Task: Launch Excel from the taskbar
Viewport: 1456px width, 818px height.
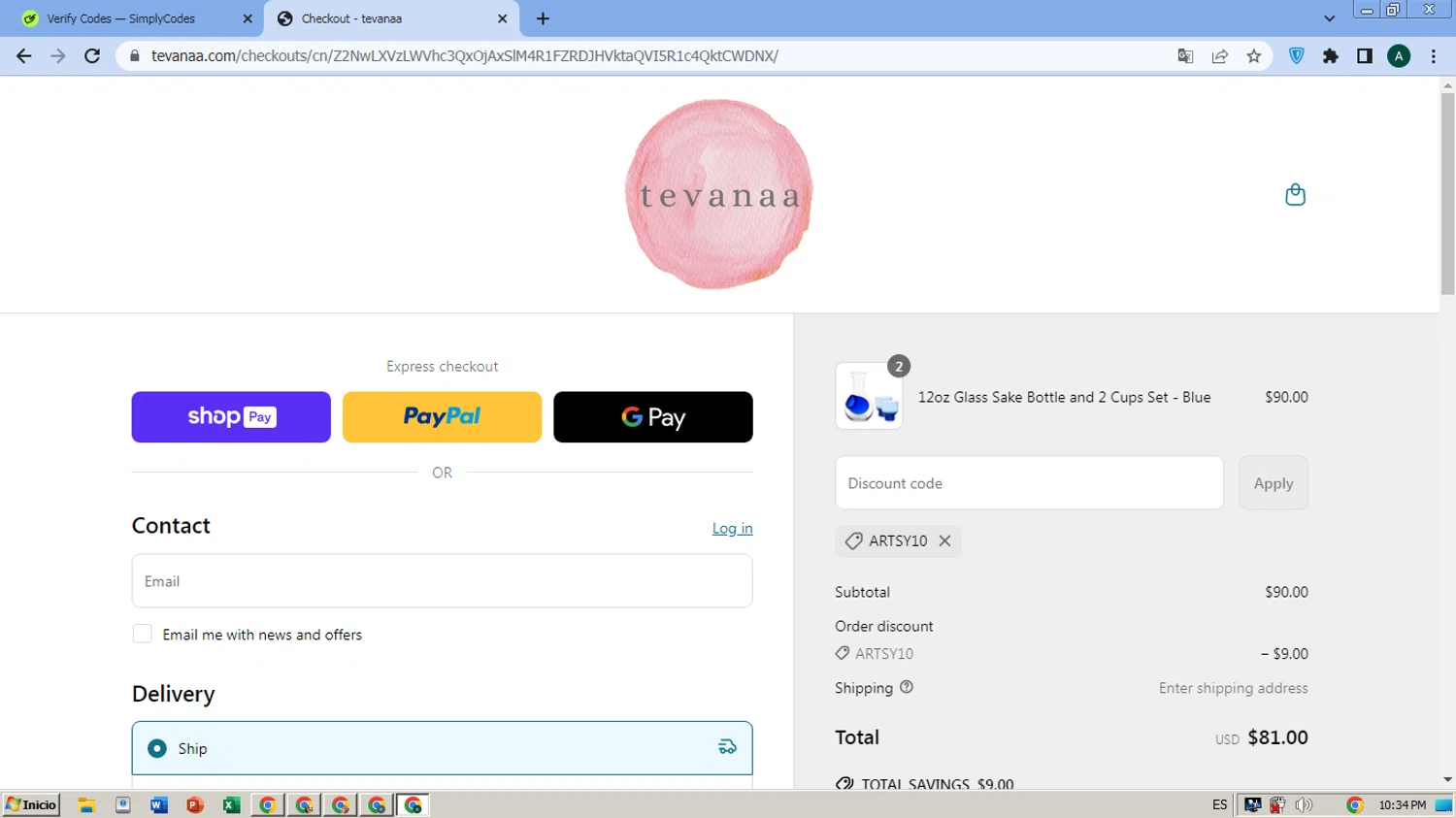Action: point(231,805)
